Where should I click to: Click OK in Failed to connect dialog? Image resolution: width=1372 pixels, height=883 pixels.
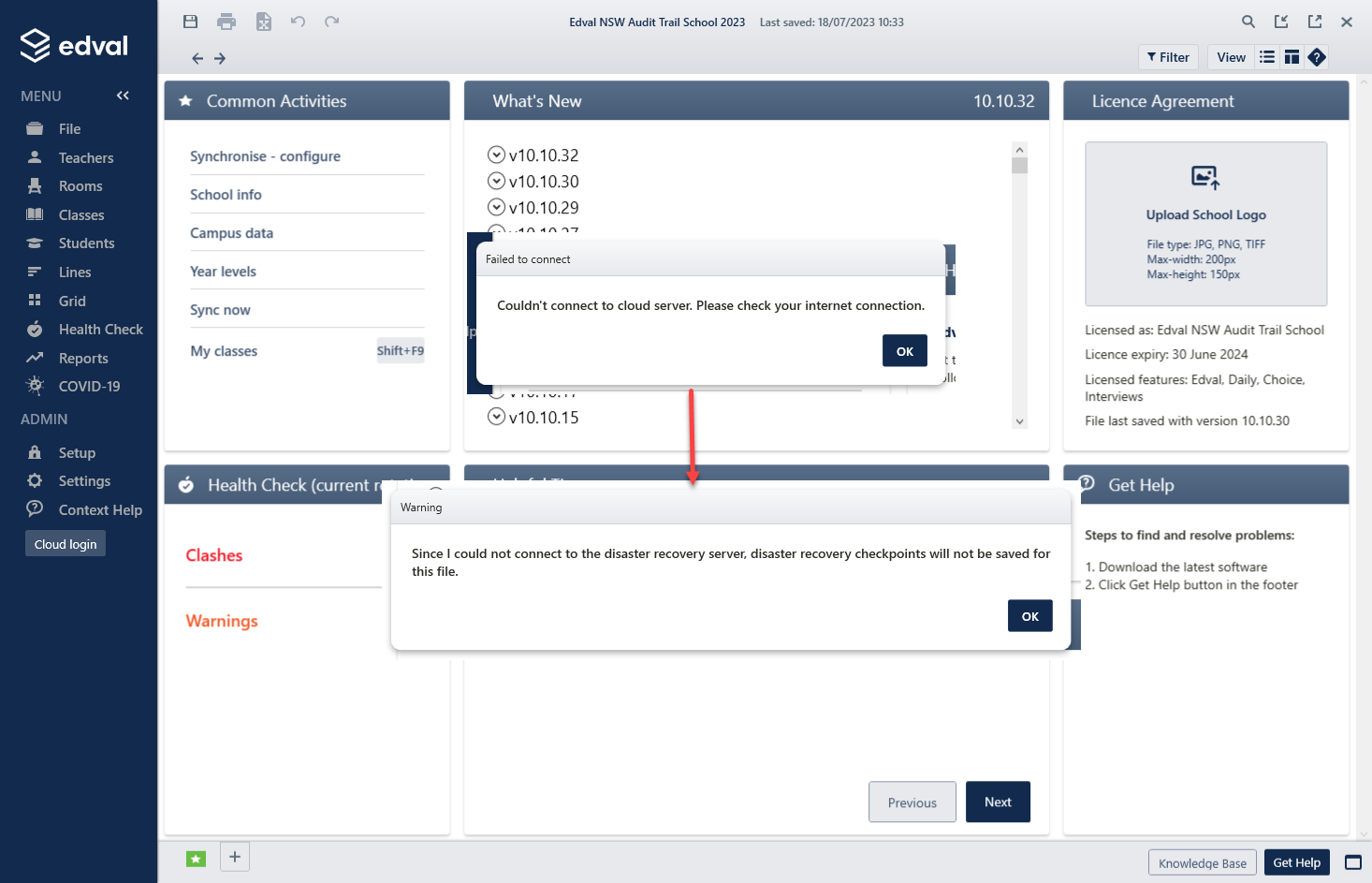(905, 351)
